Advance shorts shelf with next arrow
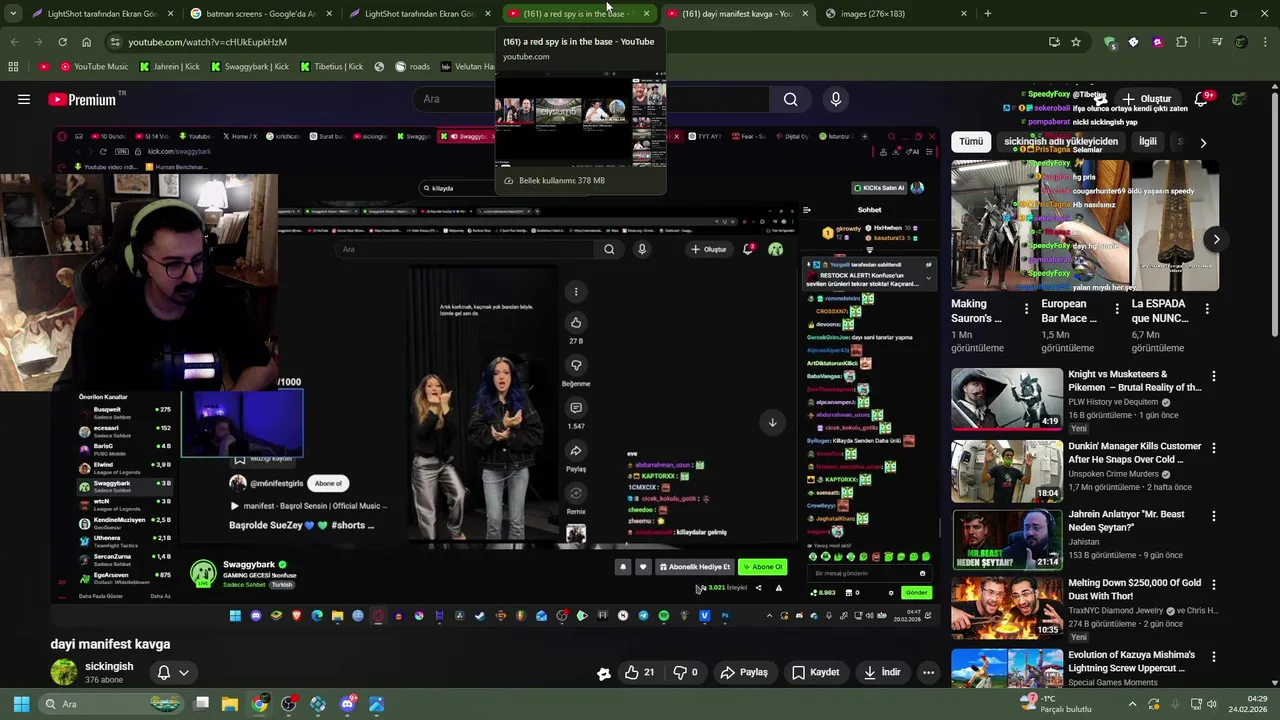The height and width of the screenshot is (720, 1280). [x=1216, y=239]
